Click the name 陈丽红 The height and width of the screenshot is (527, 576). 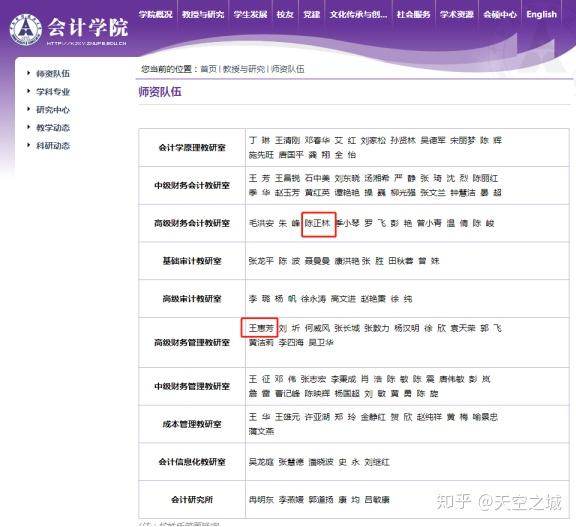(x=485, y=178)
